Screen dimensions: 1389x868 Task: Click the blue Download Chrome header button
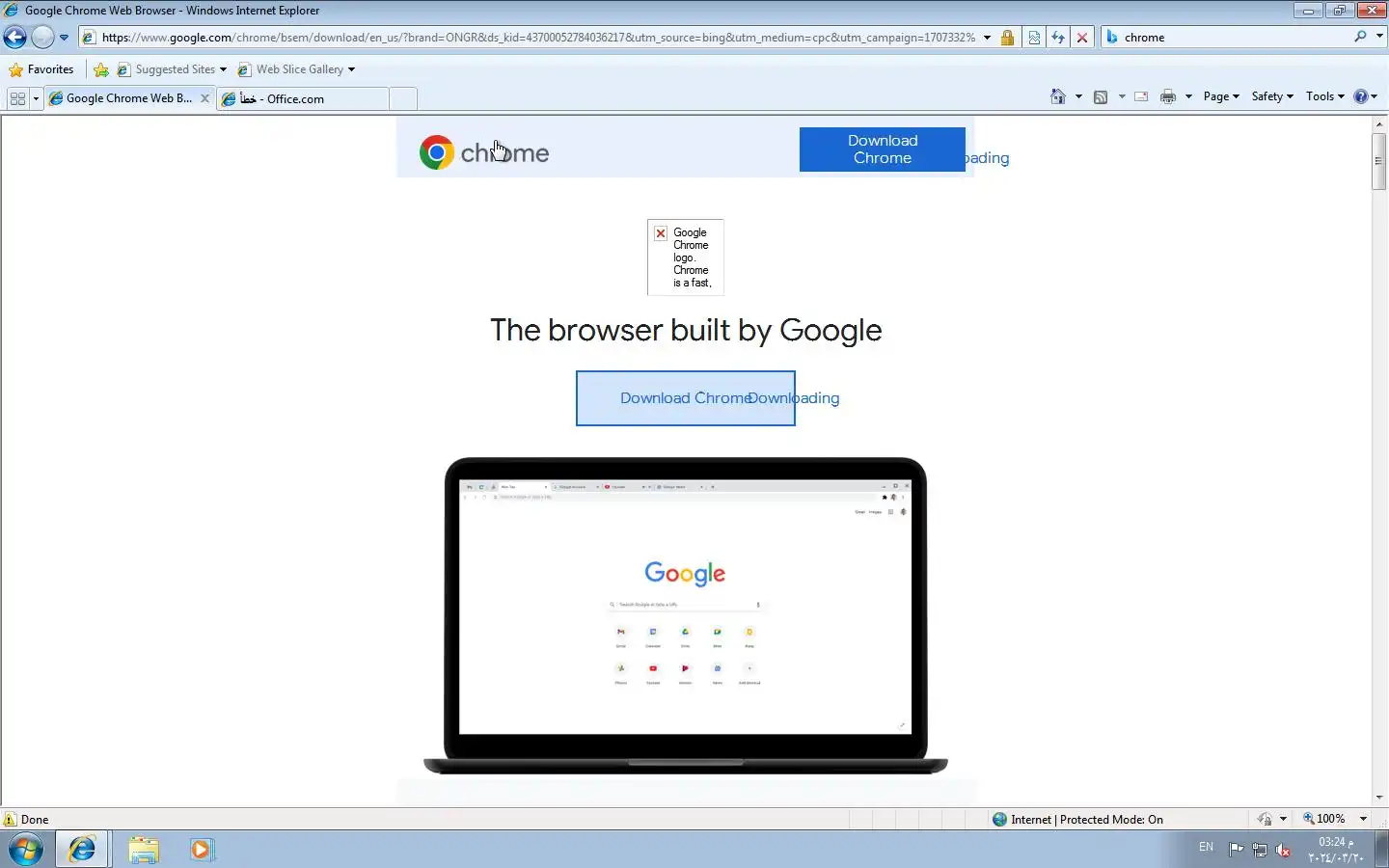pos(882,149)
